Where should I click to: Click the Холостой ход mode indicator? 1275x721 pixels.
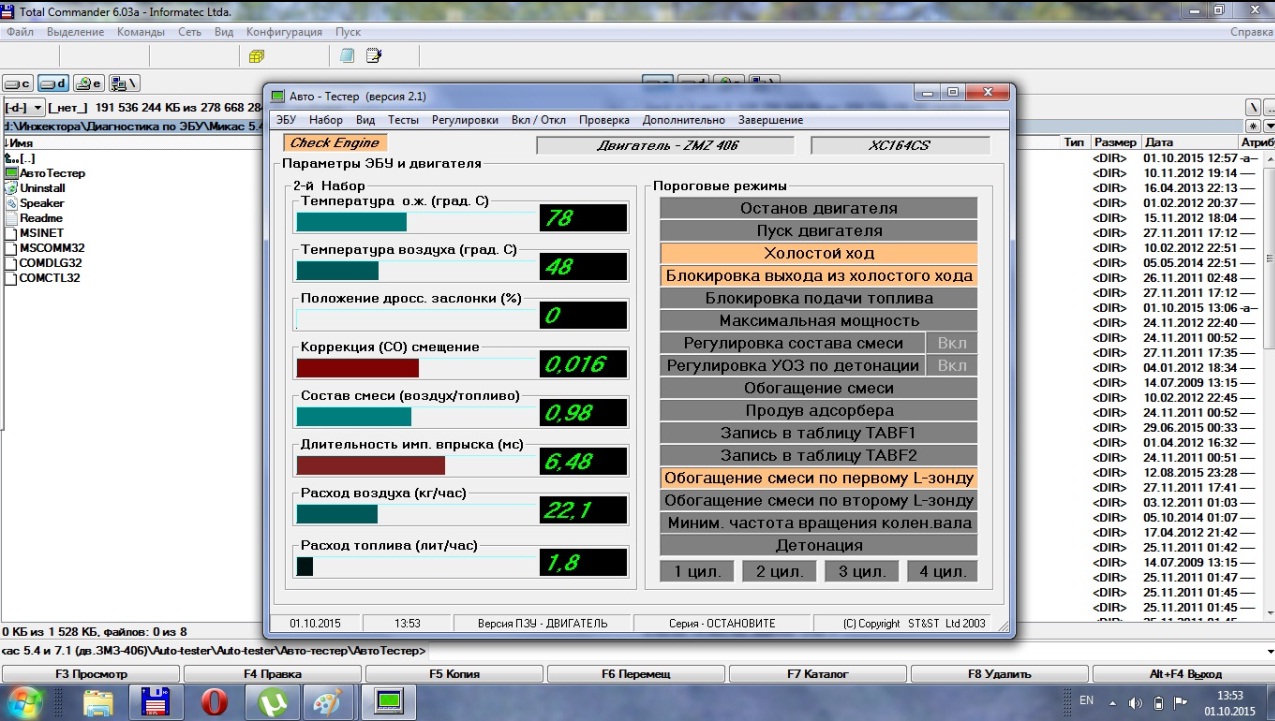(818, 254)
